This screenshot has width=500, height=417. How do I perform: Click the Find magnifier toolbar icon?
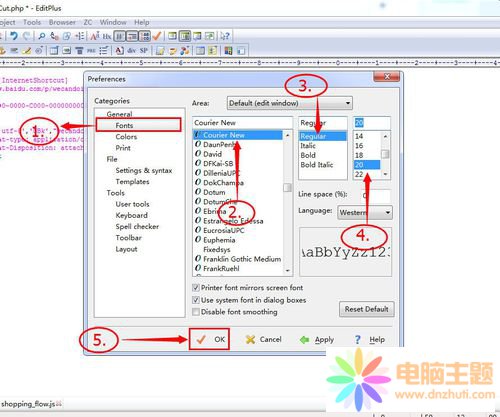point(42,36)
